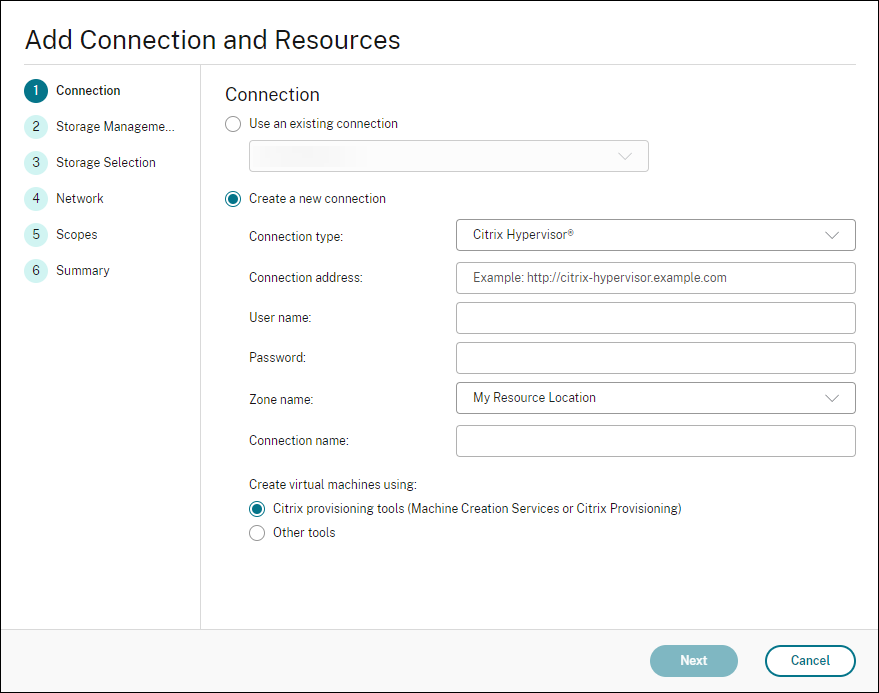This screenshot has width=879, height=693.
Task: Click the Connection address input field
Action: coord(655,278)
